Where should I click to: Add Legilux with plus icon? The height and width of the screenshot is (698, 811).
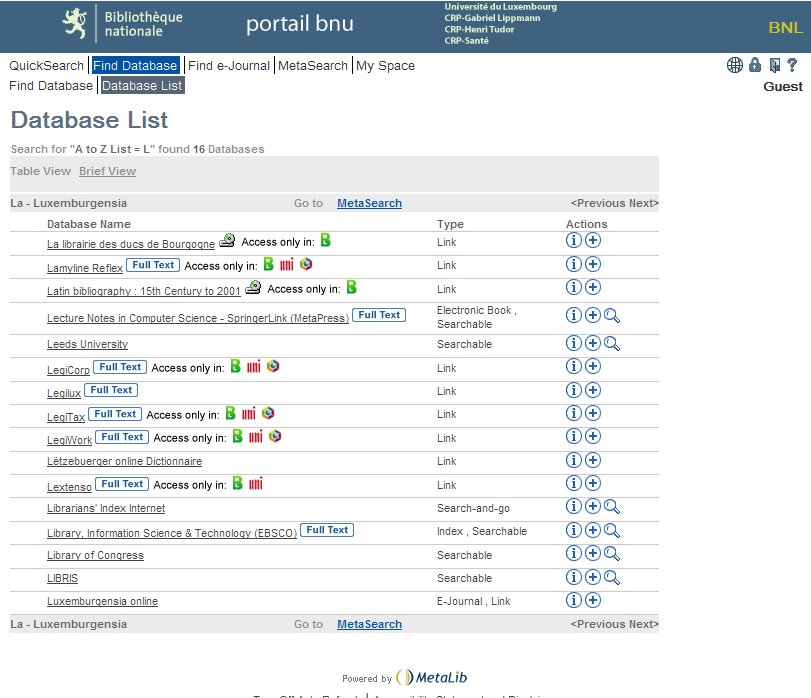pos(593,390)
